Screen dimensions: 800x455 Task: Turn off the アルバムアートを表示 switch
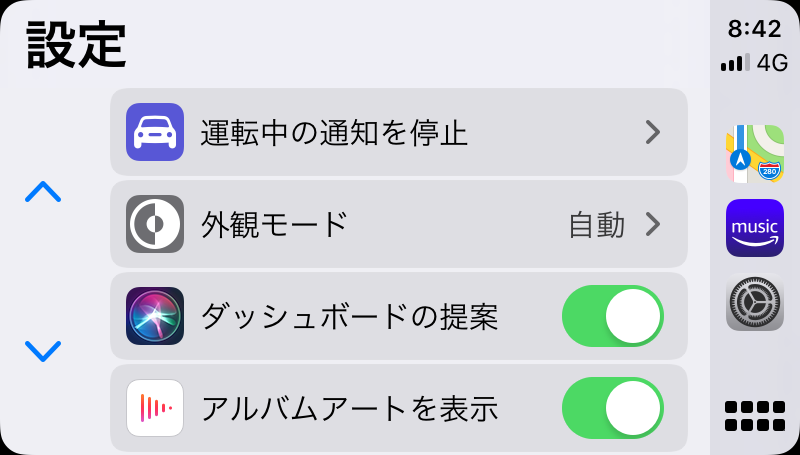coord(613,408)
